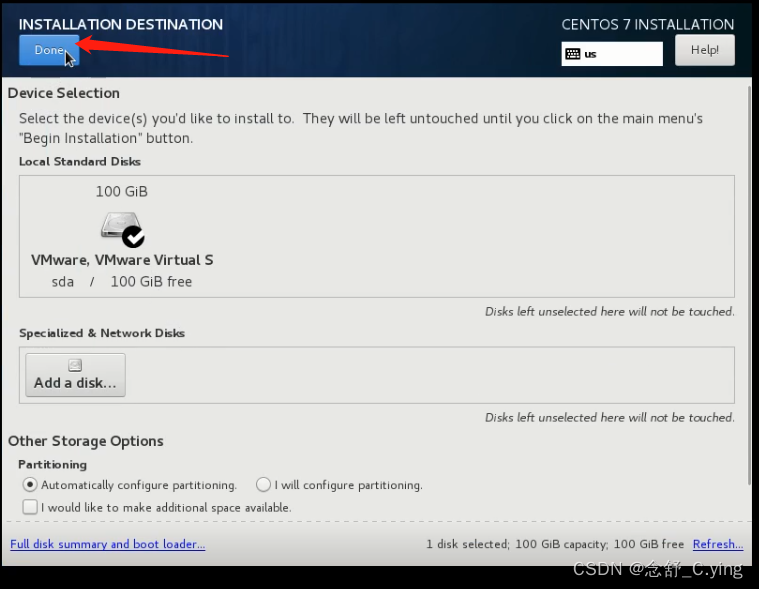Click the keyboard icon beside us
This screenshot has height=589, width=759.
[573, 54]
